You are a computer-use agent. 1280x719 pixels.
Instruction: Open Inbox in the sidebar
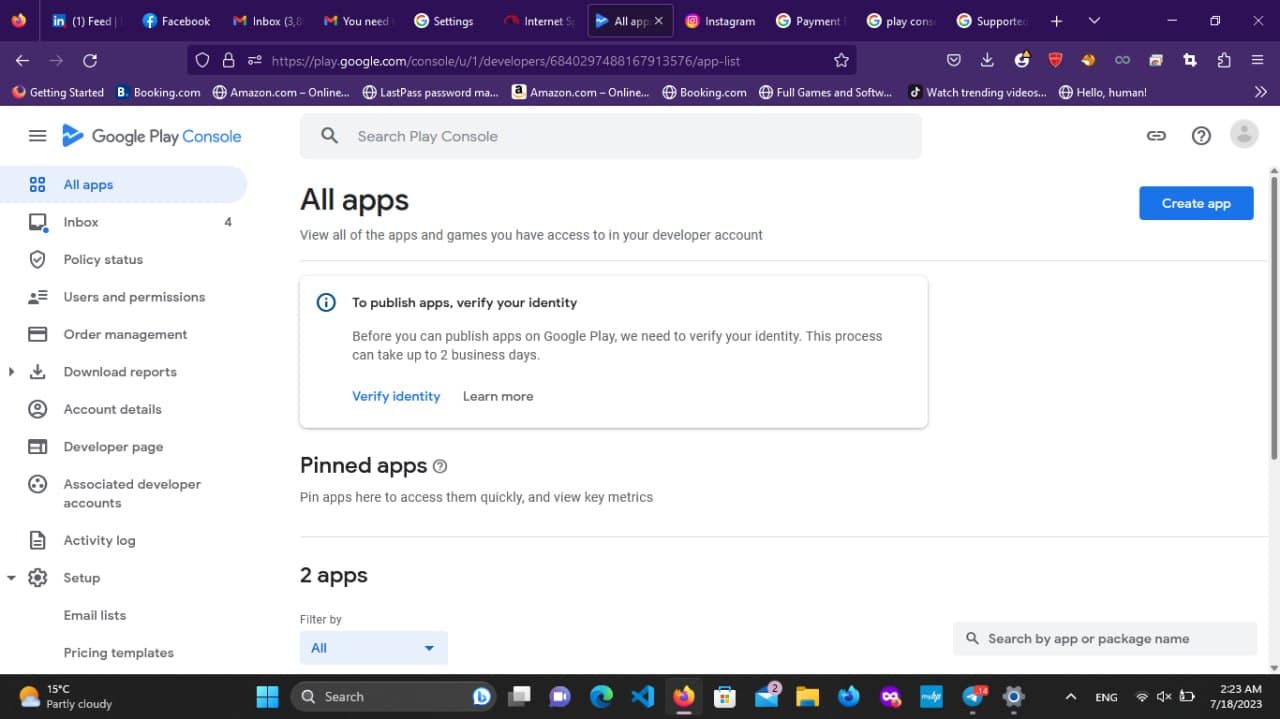coord(124,222)
